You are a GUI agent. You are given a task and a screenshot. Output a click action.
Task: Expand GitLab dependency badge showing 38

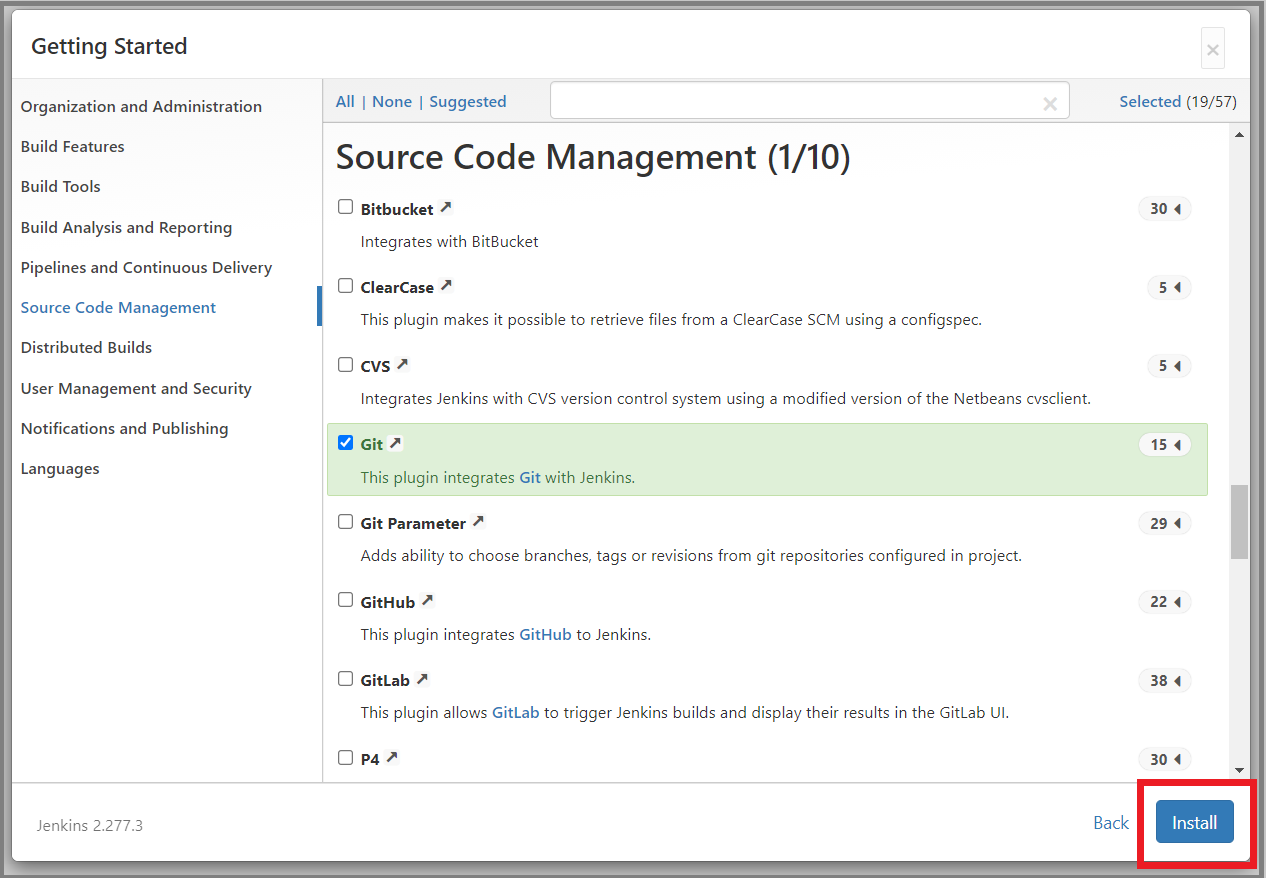coord(1165,680)
